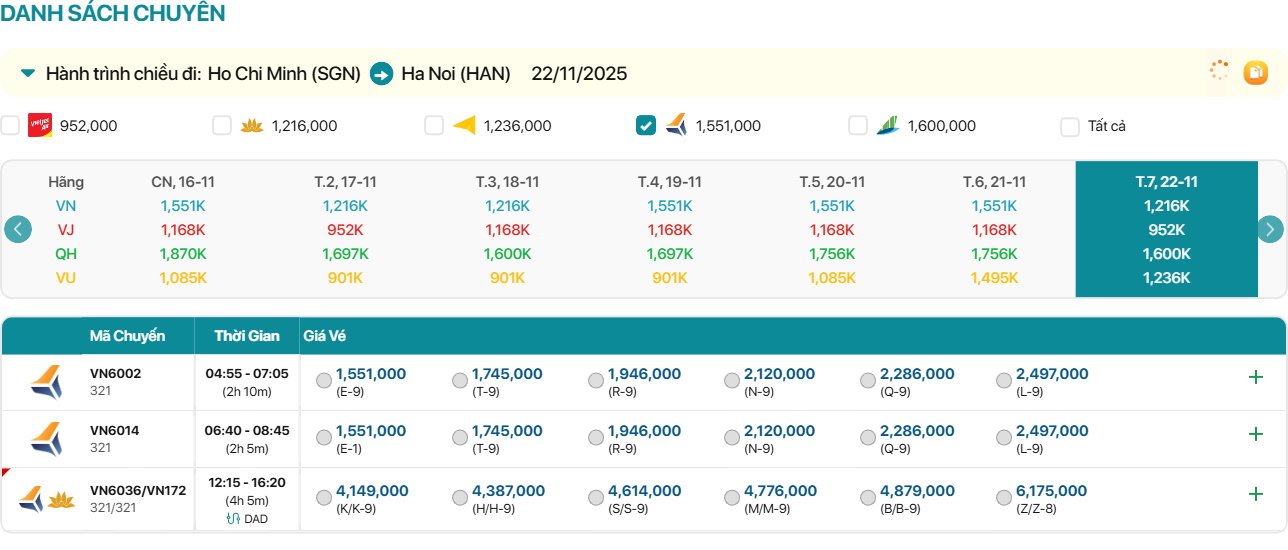Enable the Vietjet 952,000 airline checkbox

coord(10,126)
